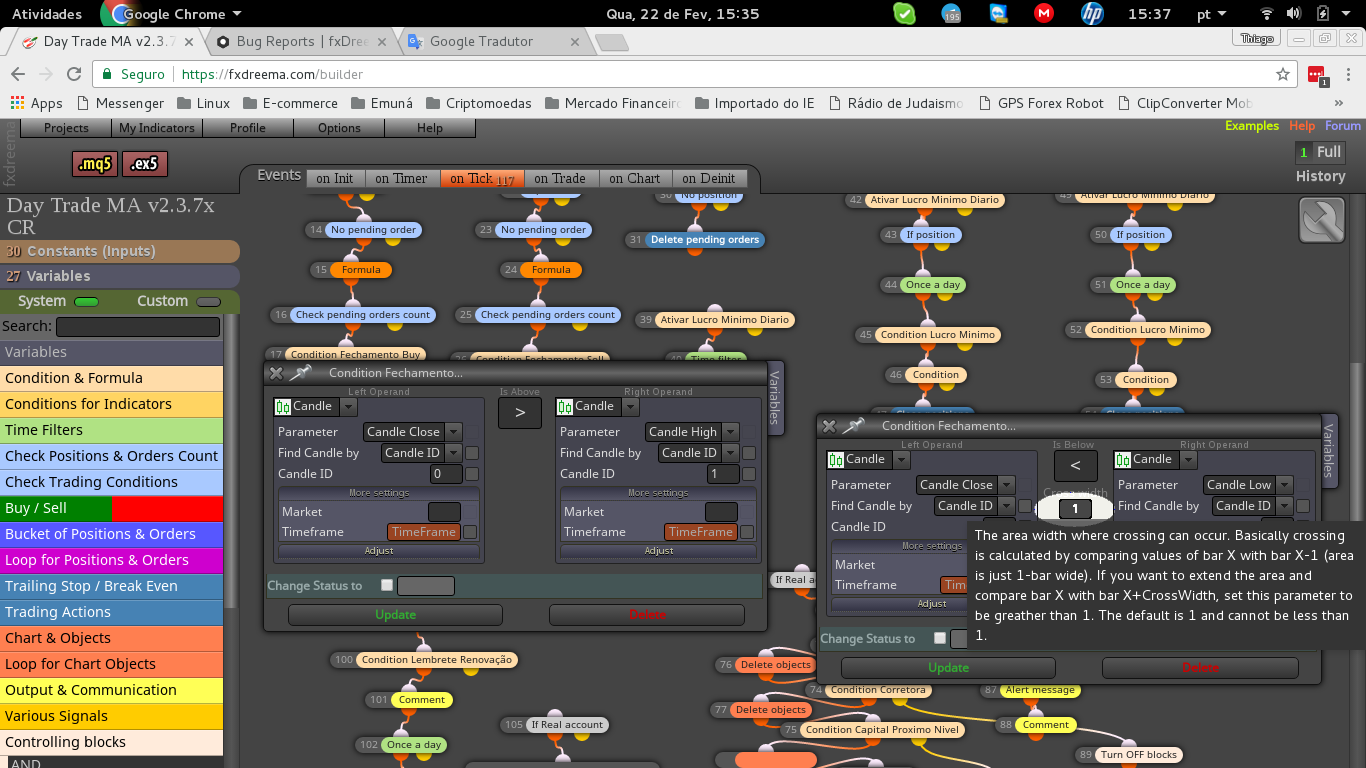Switch to the on Timer events tab

click(401, 178)
